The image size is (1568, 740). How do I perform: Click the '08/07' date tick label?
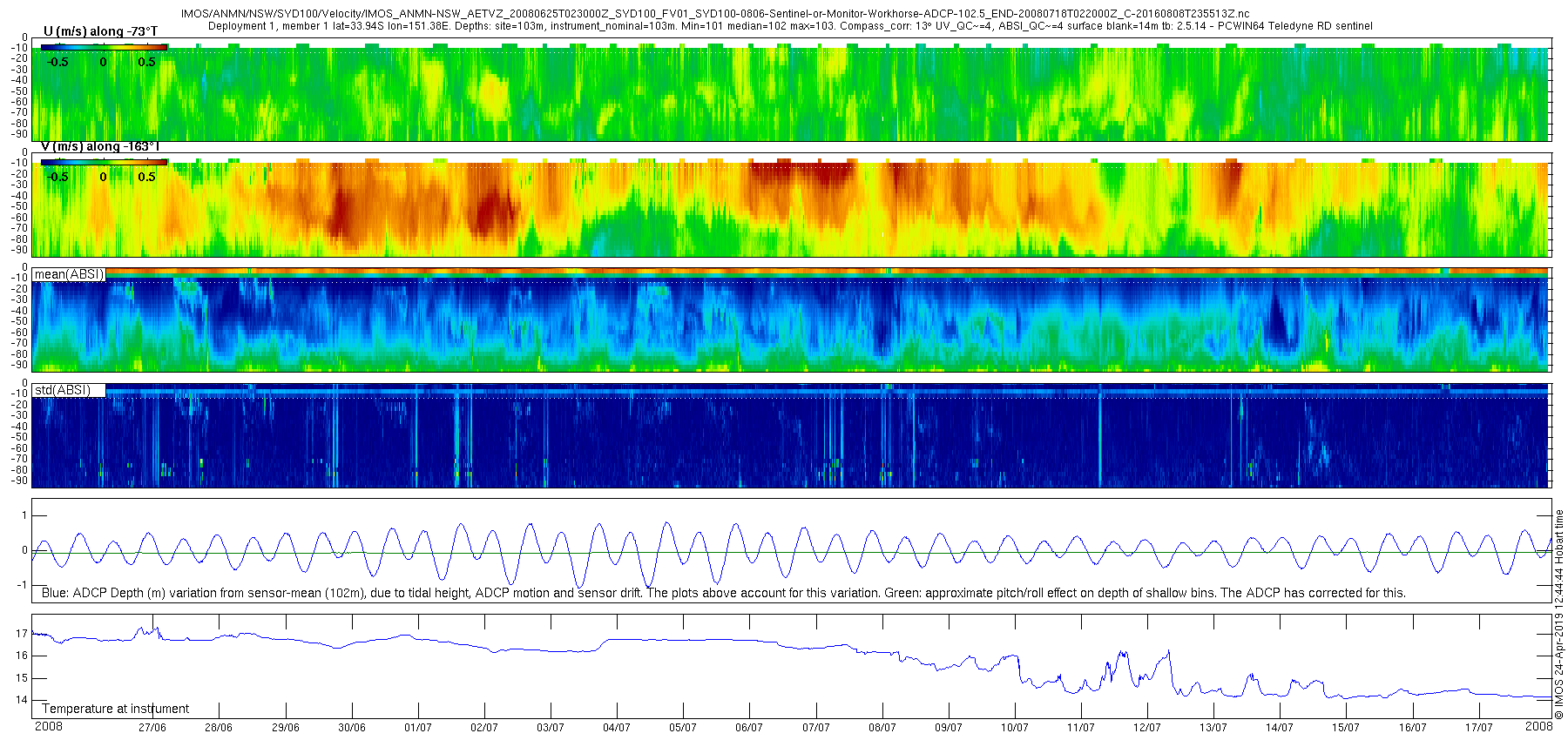click(882, 728)
